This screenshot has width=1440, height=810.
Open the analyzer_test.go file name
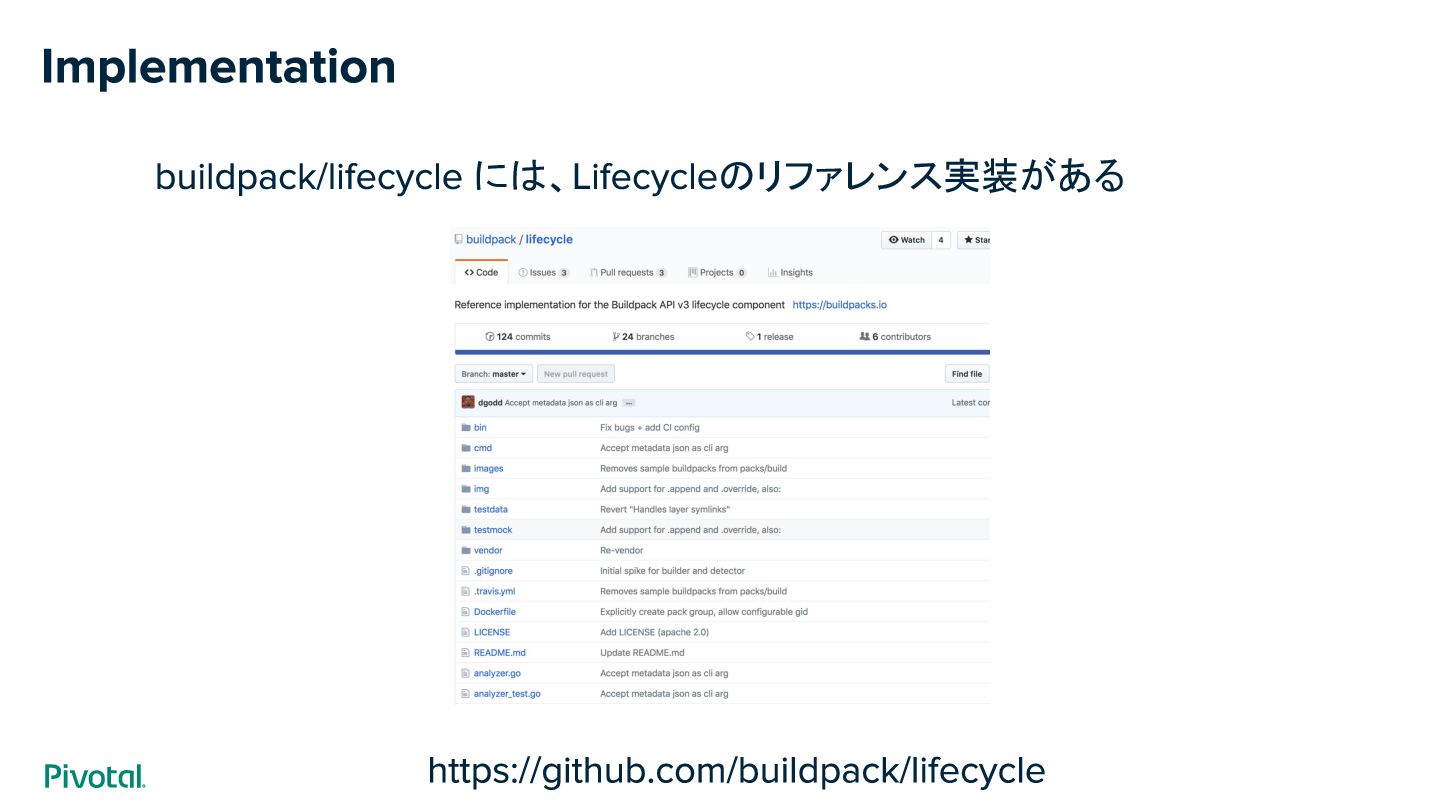[x=507, y=694]
